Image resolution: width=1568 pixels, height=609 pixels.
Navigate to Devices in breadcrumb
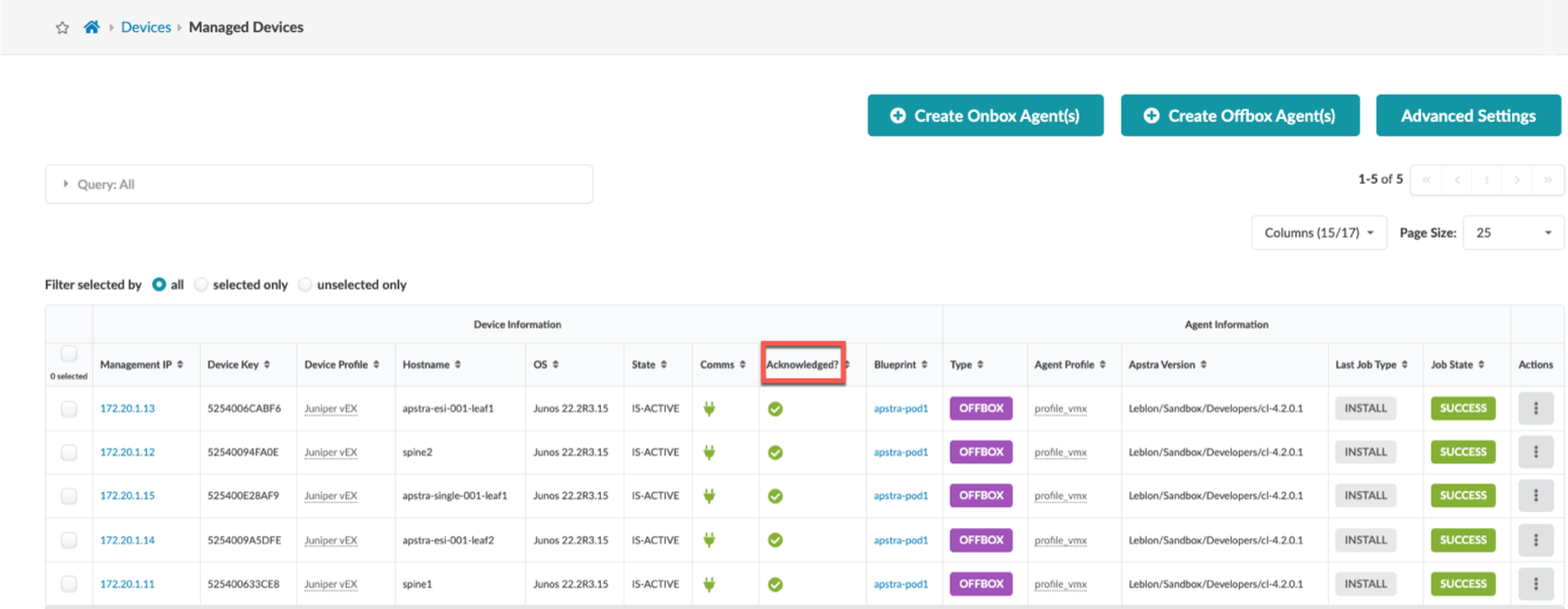tap(145, 27)
